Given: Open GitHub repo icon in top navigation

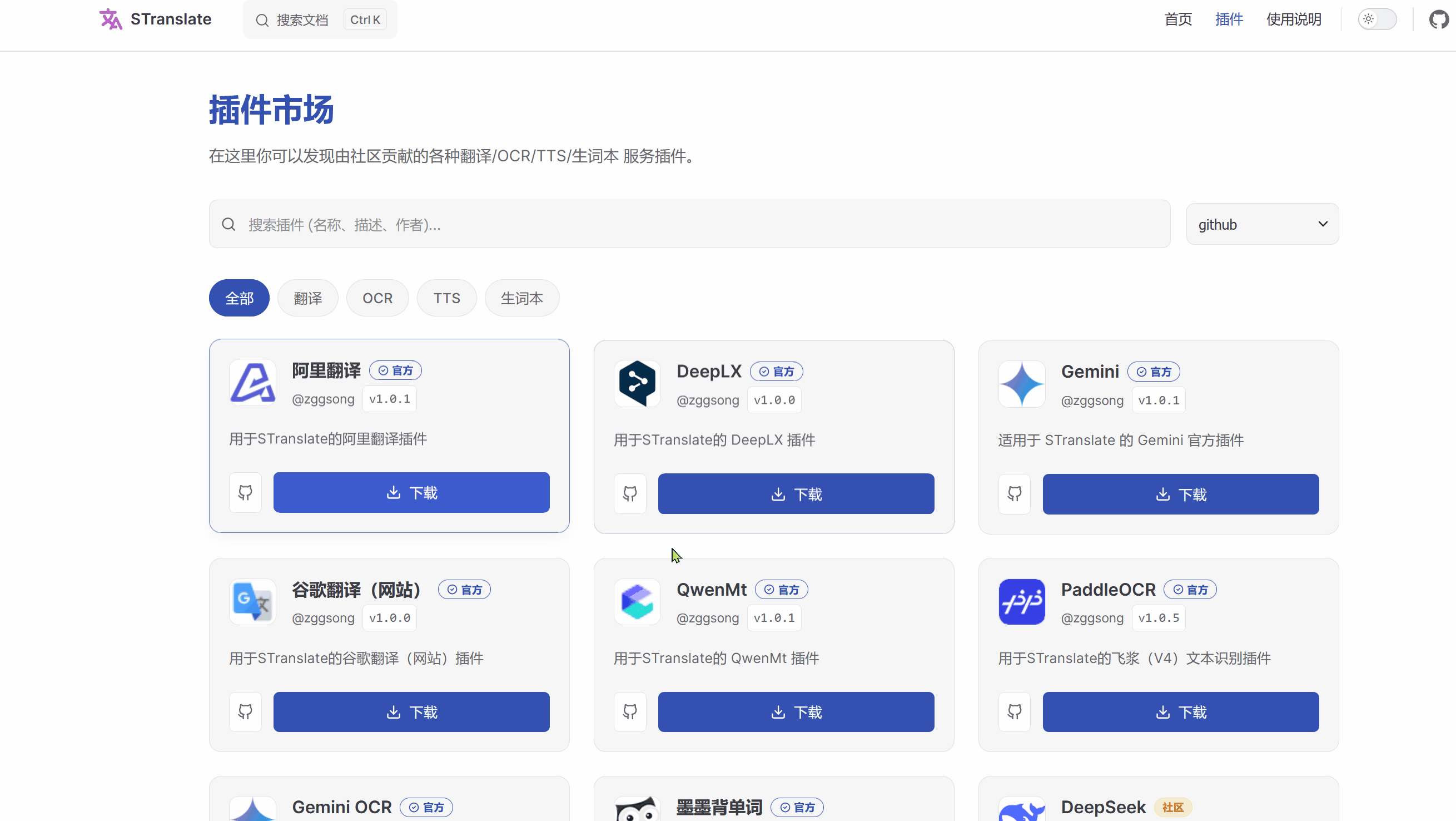Looking at the screenshot, I should point(1438,20).
